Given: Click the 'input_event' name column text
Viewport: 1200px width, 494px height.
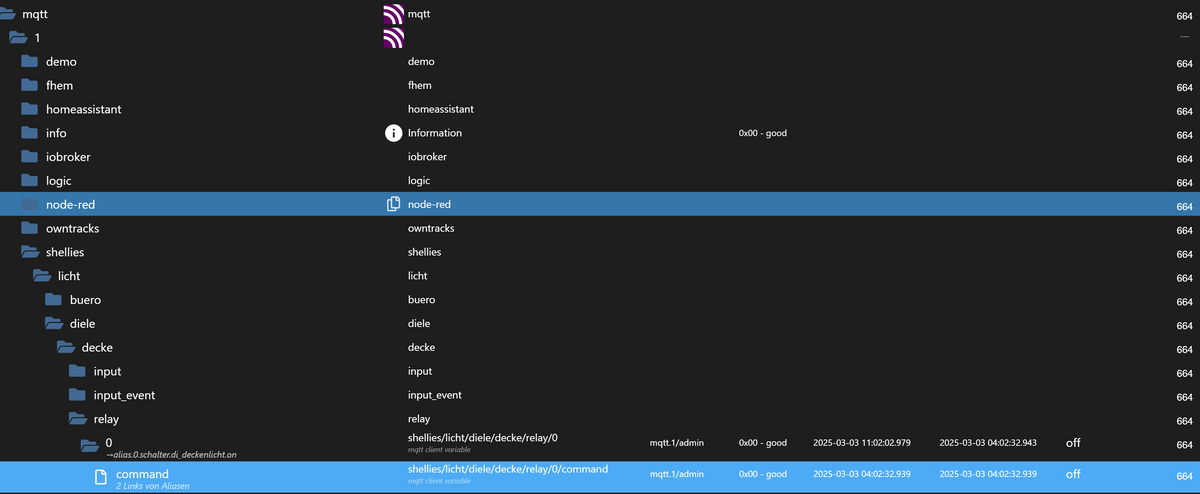Looking at the screenshot, I should tap(435, 395).
